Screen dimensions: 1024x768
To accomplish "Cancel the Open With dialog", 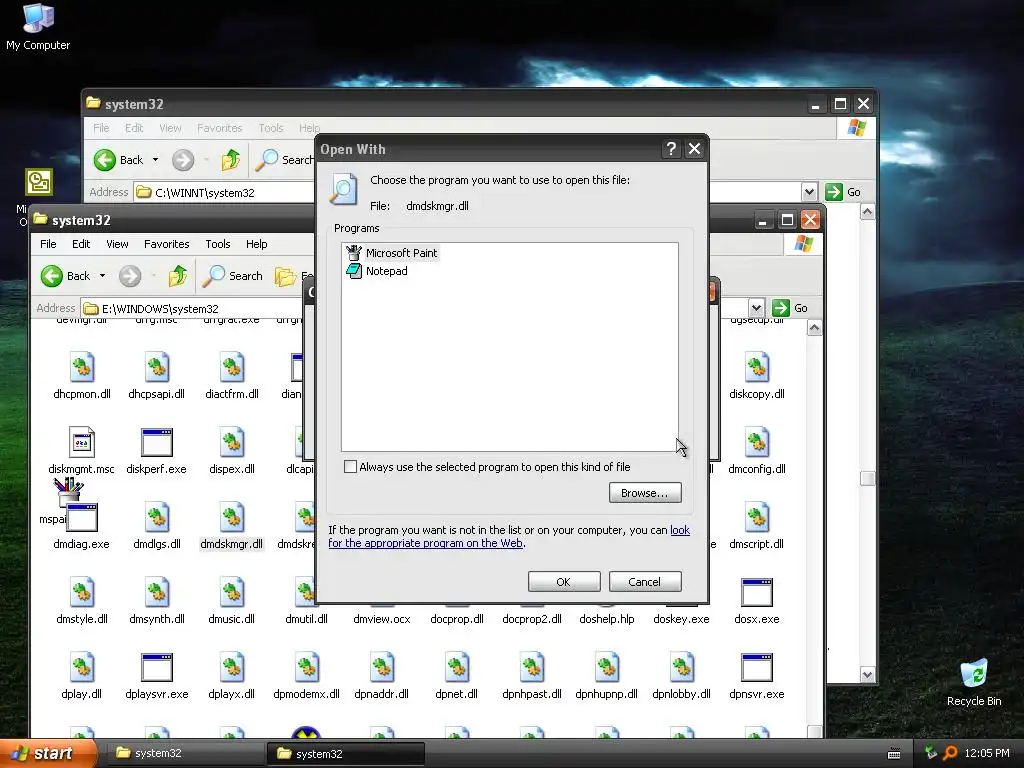I will (x=645, y=581).
